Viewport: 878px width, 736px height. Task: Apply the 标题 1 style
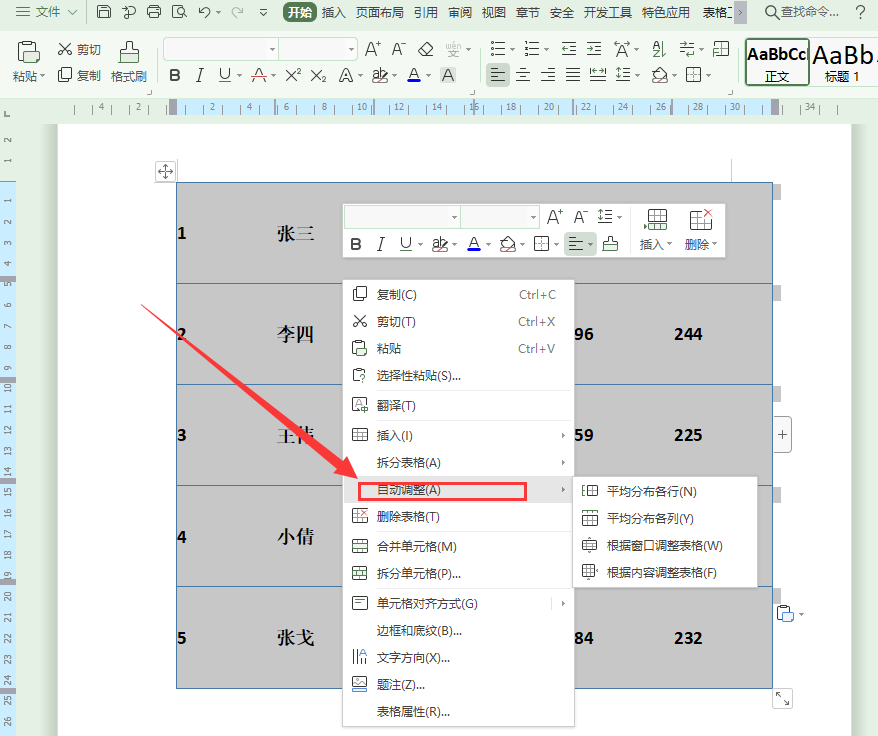click(x=843, y=62)
